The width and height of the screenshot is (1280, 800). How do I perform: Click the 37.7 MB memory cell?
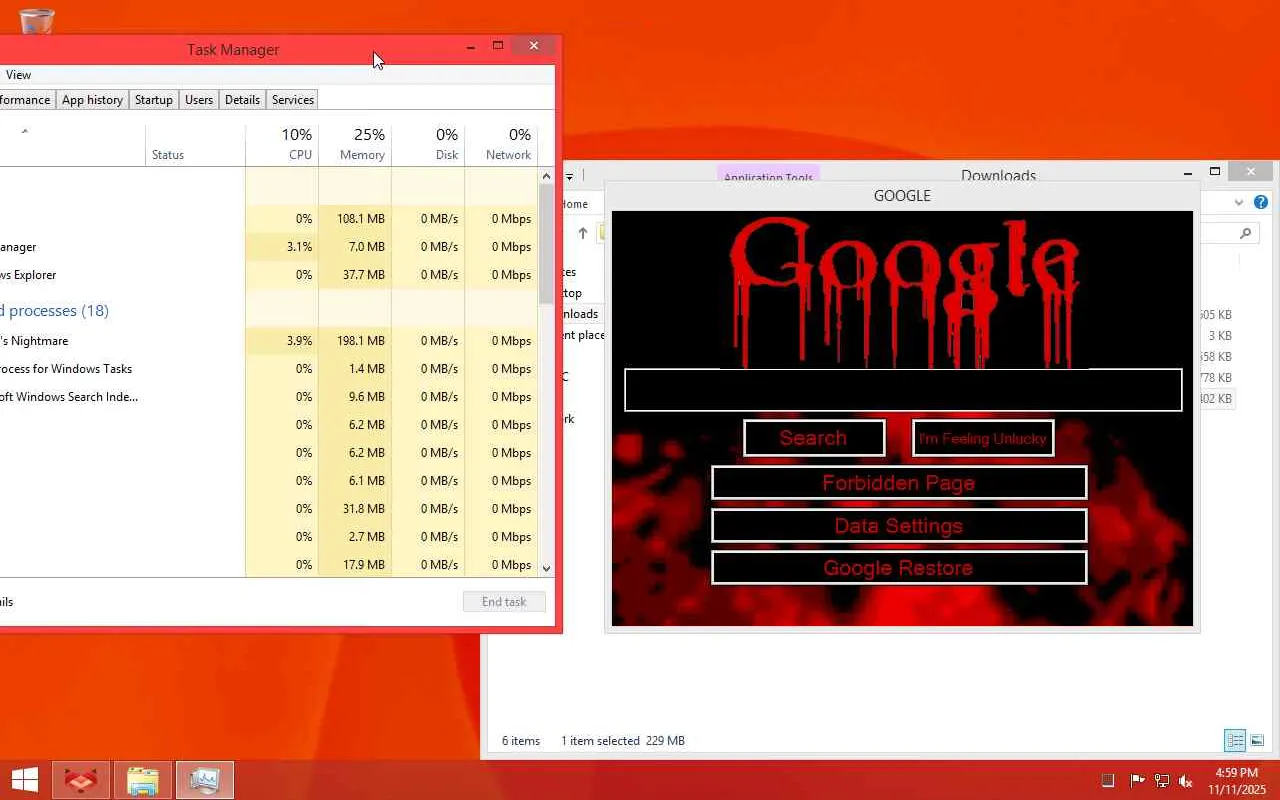(355, 275)
